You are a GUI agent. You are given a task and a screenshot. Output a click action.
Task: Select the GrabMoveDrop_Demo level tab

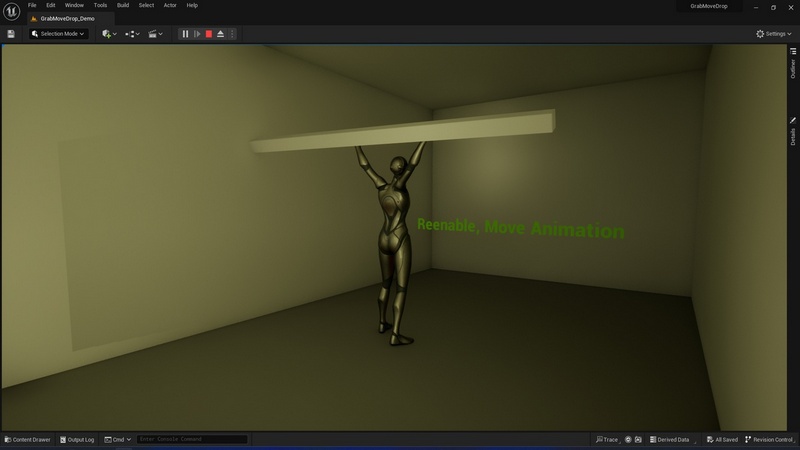pos(67,18)
